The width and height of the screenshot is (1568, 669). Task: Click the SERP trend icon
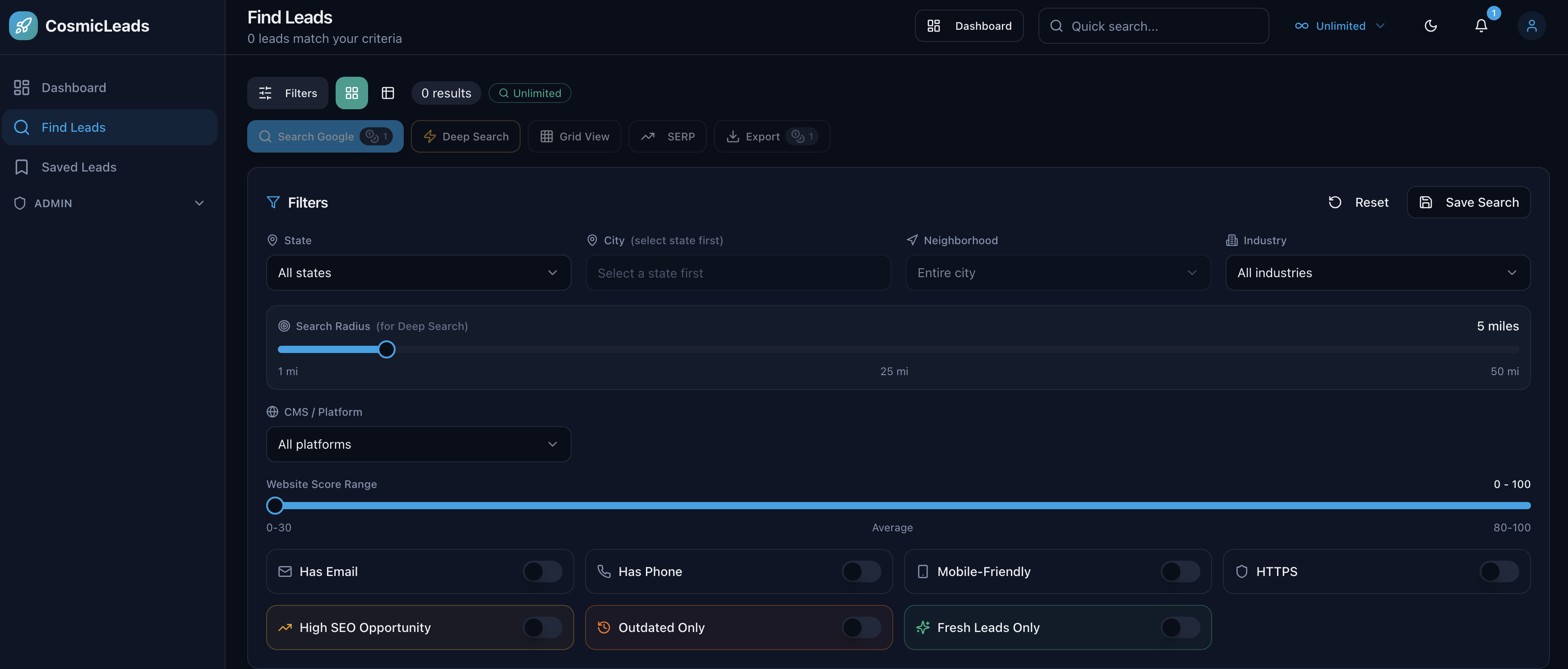click(648, 136)
